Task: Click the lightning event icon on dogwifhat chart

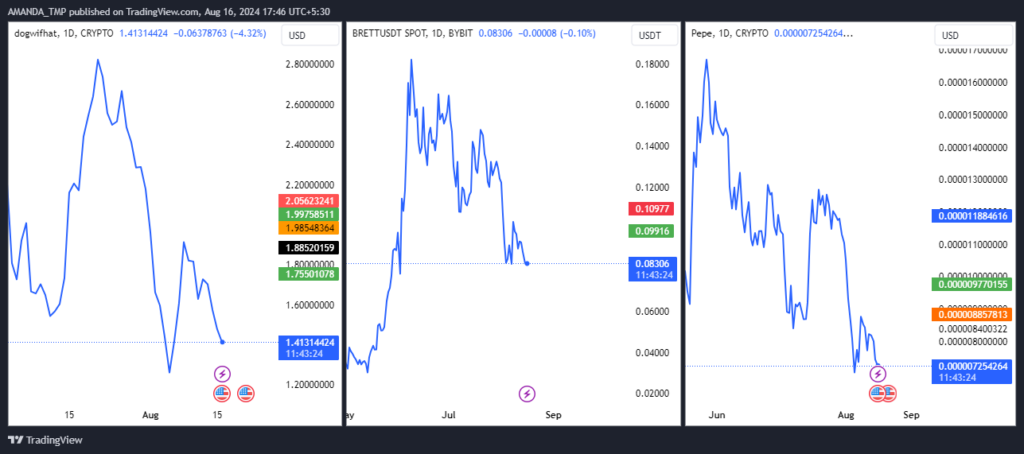Action: (223, 374)
